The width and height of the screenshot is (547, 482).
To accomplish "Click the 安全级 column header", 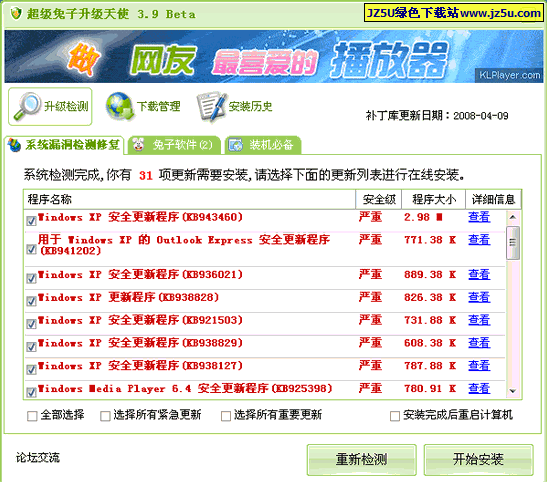I will point(379,199).
